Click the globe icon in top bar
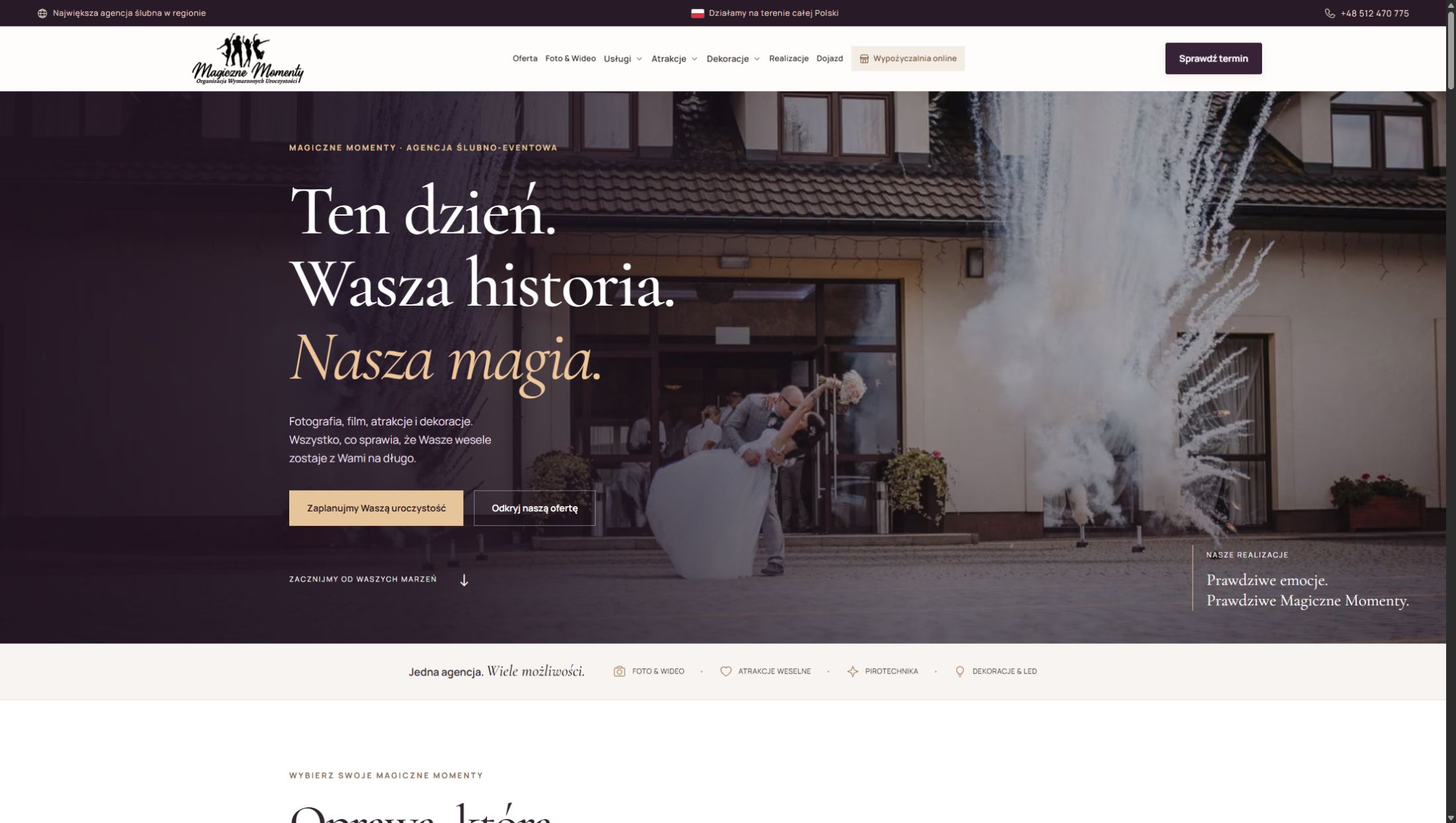The image size is (1456, 823). pyautogui.click(x=42, y=13)
